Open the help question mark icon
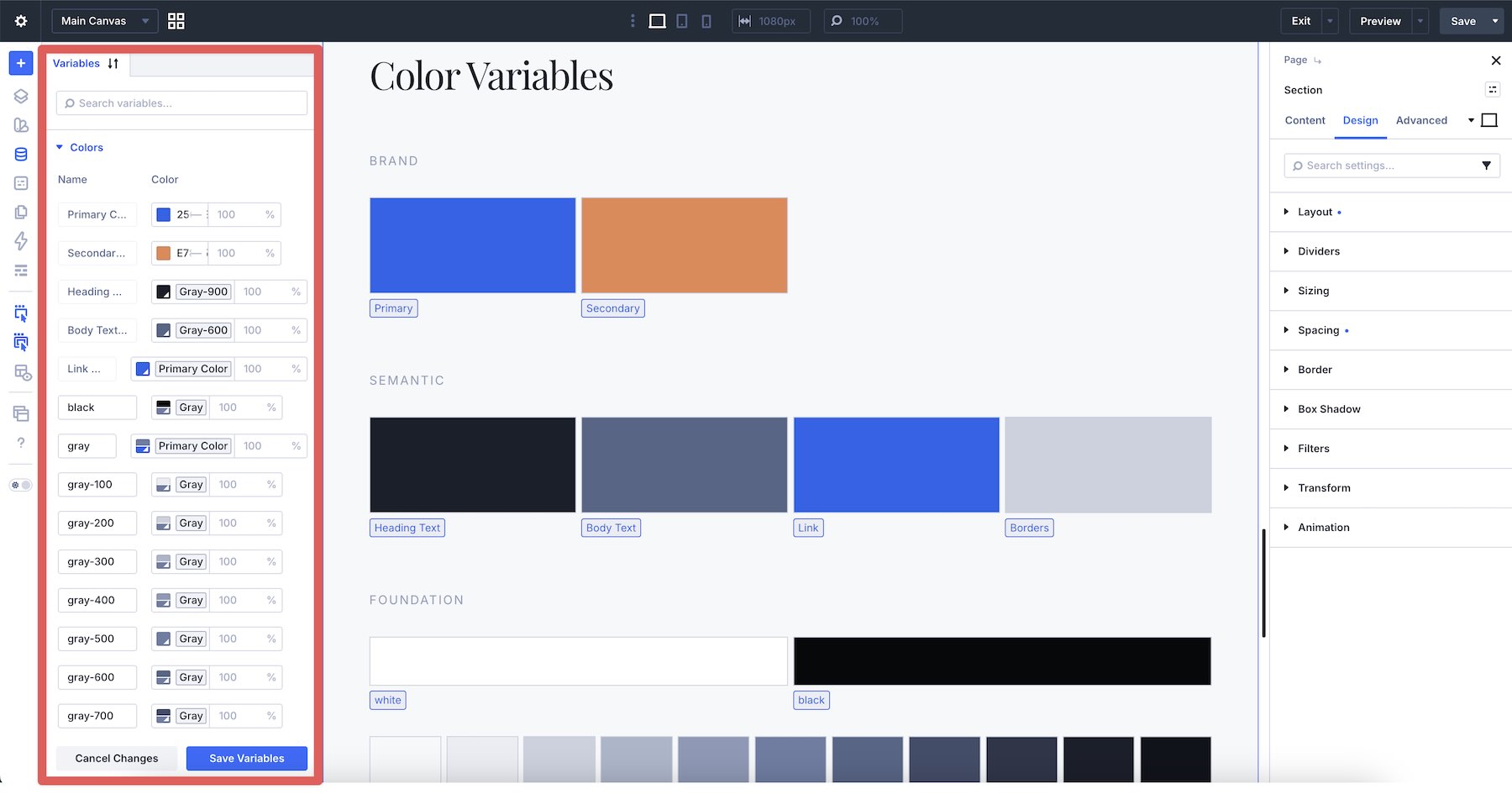 click(21, 443)
